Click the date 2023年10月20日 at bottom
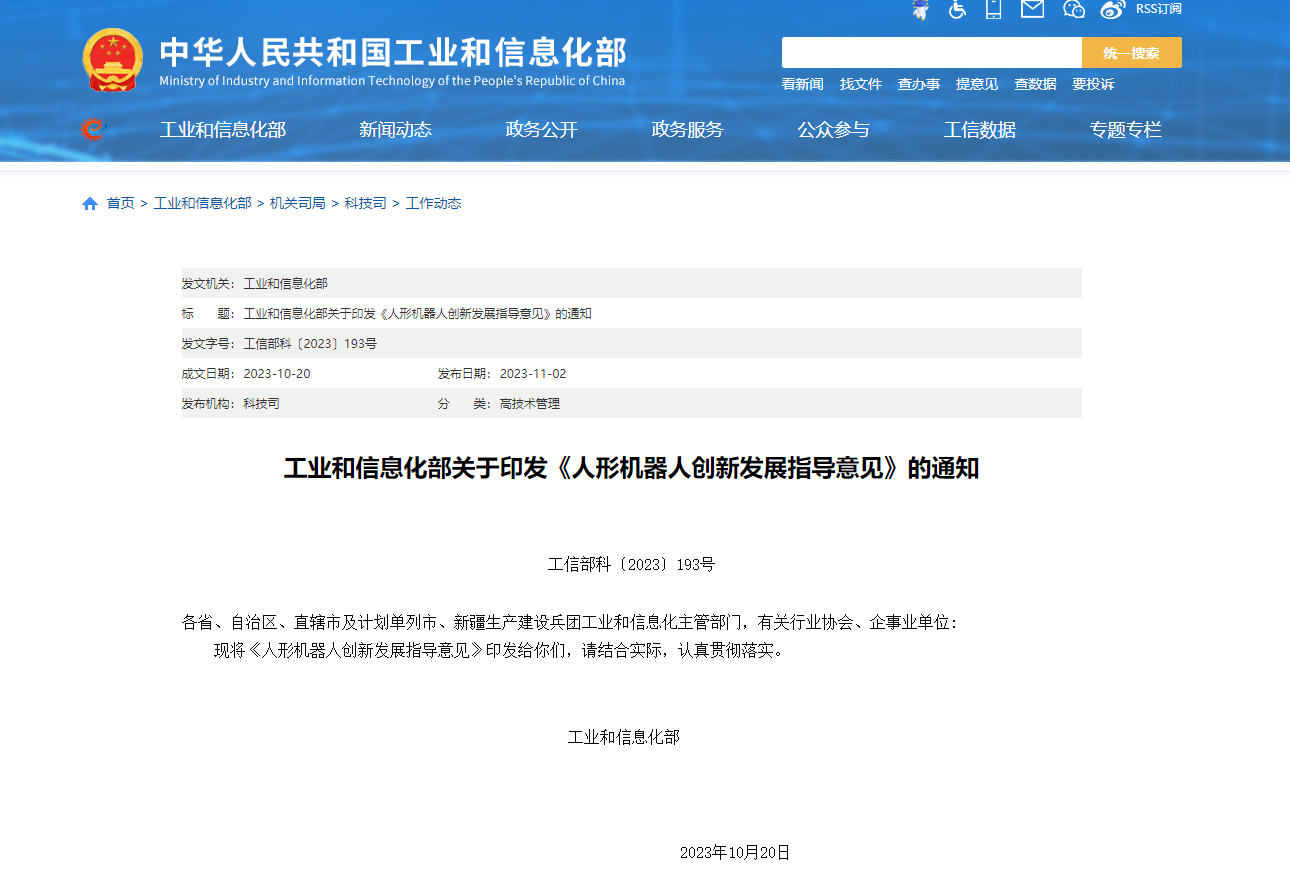The image size is (1290, 878). coord(735,852)
